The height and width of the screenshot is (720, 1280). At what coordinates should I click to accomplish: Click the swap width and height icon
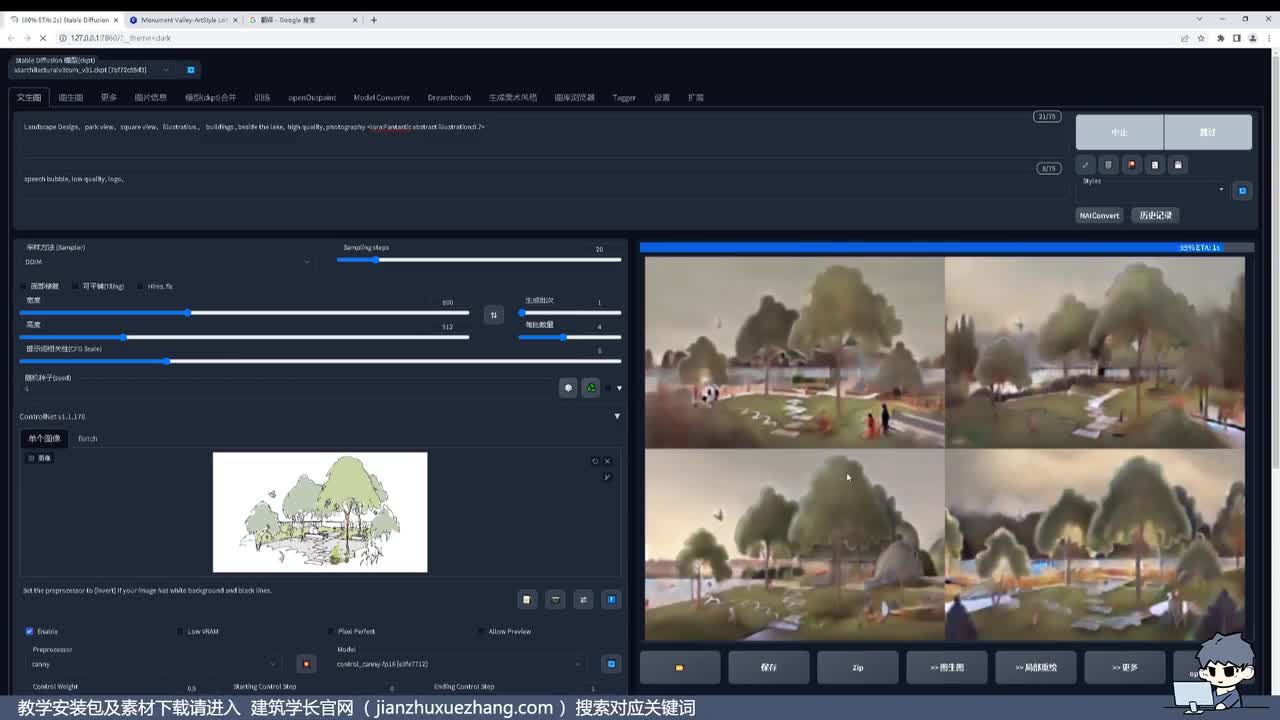pyautogui.click(x=493, y=315)
